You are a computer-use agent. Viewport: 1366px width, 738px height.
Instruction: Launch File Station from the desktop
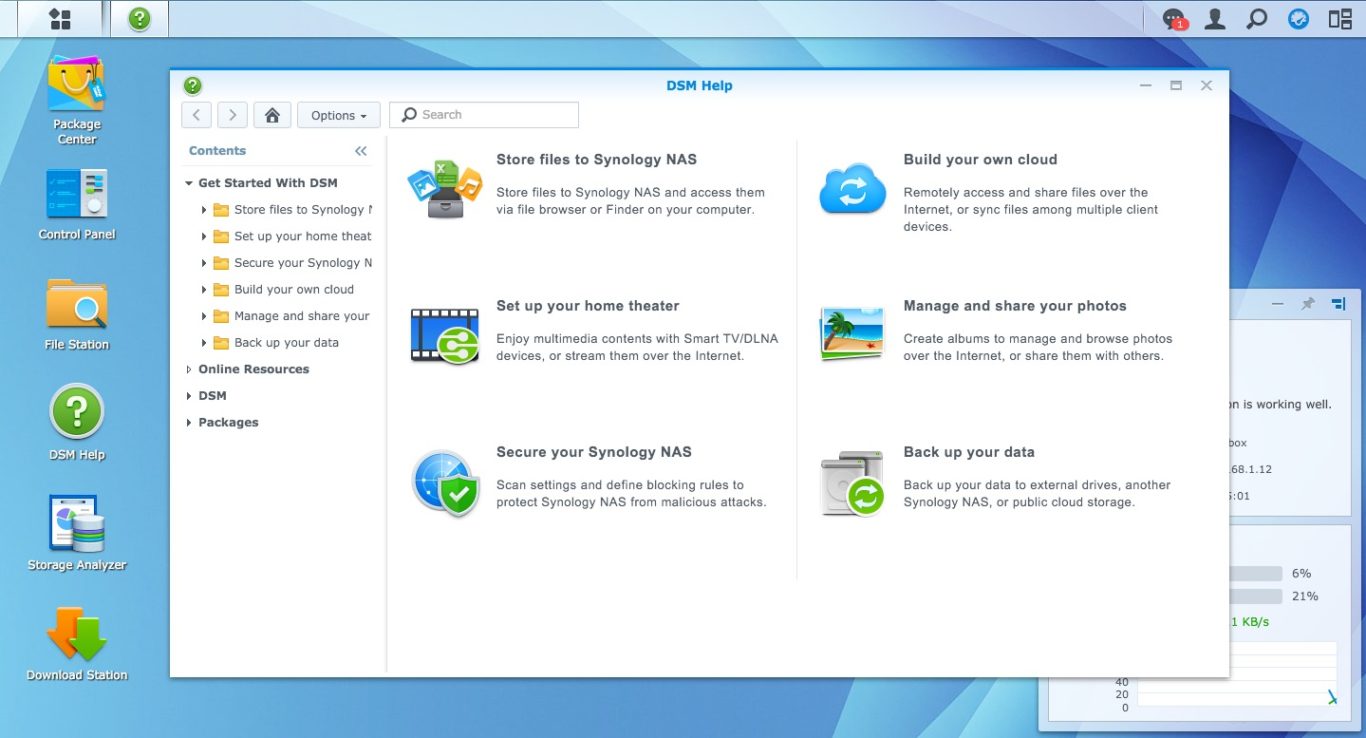(x=77, y=315)
